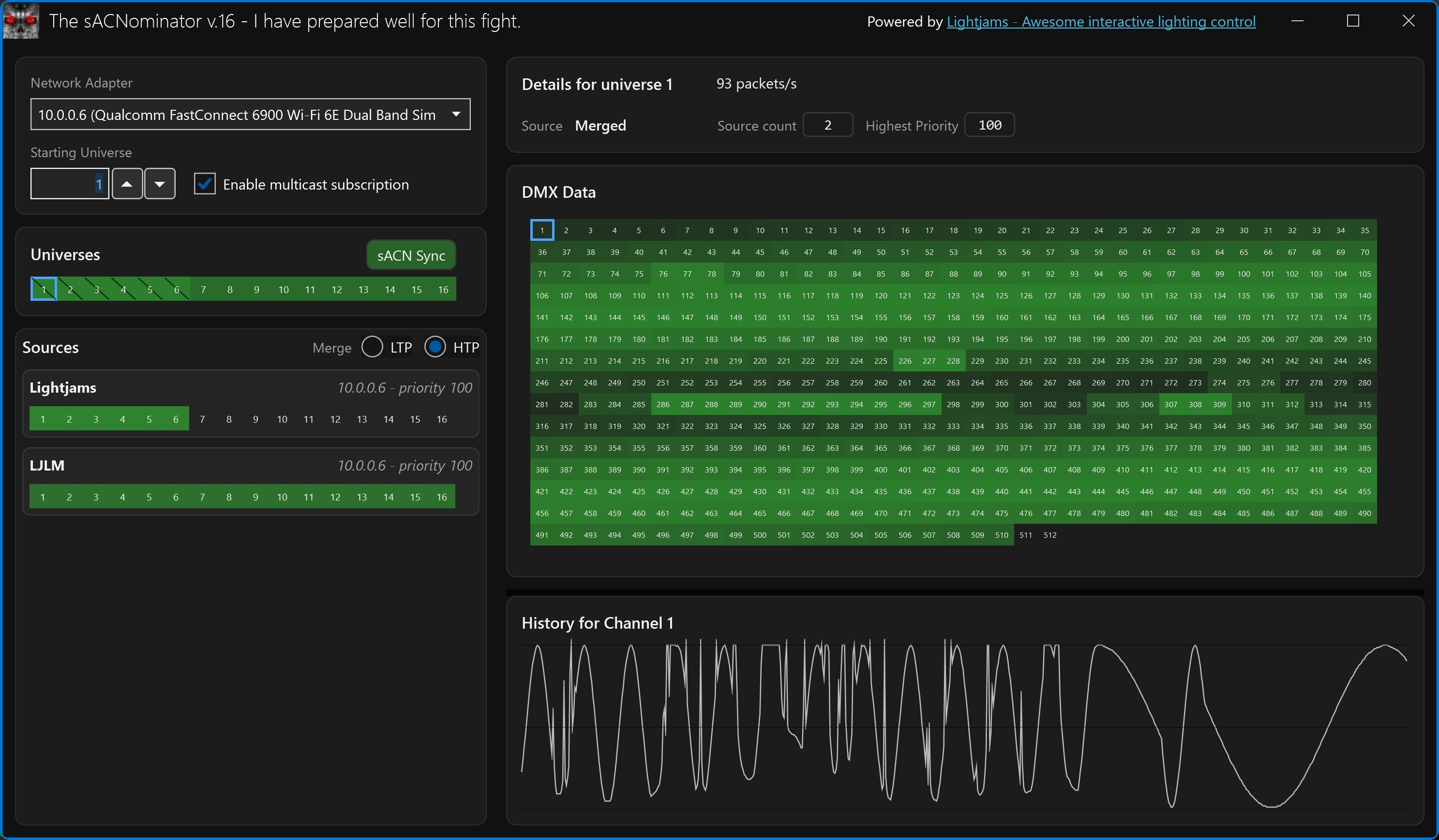This screenshot has width=1439, height=840.
Task: Click universe 8 in LJLM source row
Action: 229,497
